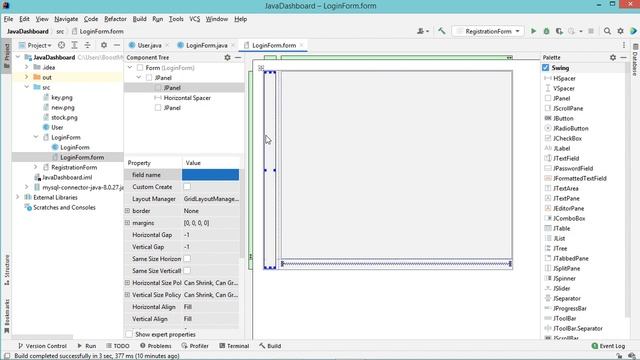Expand External Libraries node
The height and width of the screenshot is (360, 640).
[x=18, y=197]
